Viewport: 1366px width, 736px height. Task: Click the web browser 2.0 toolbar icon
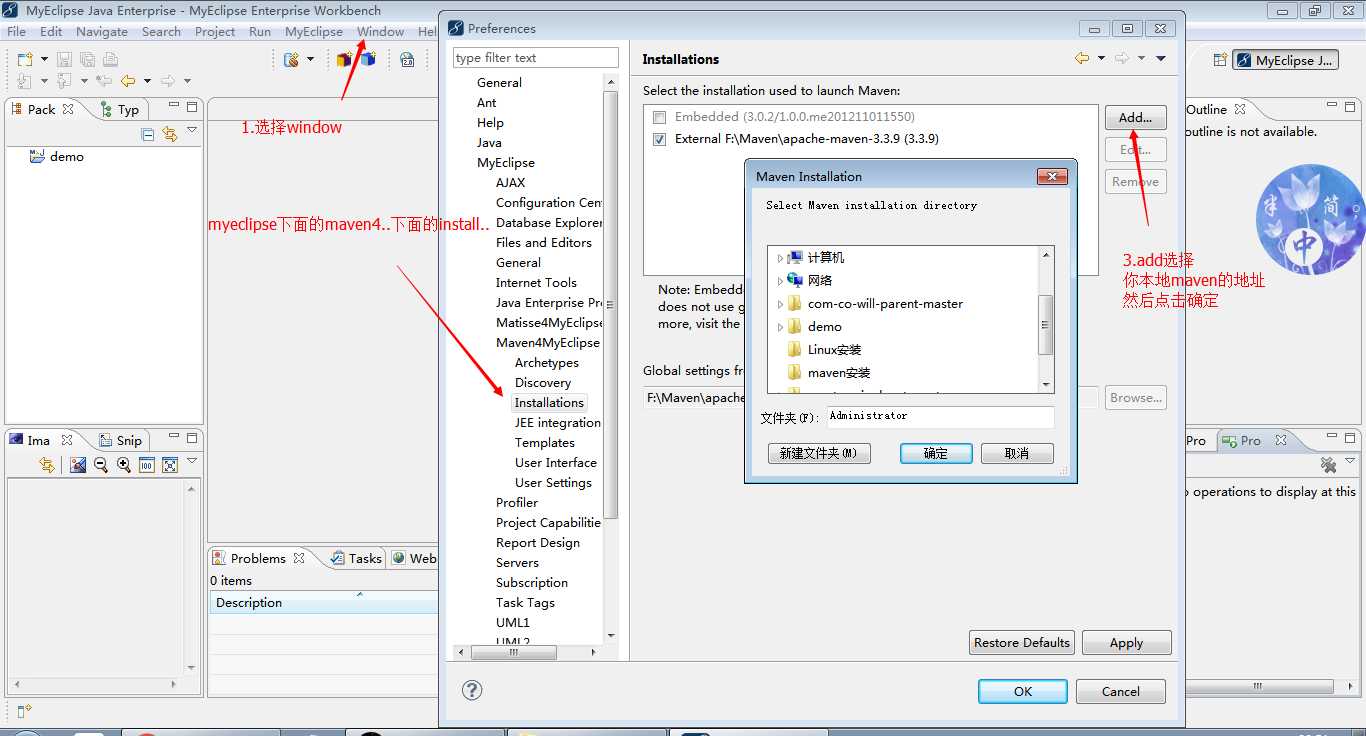407,60
